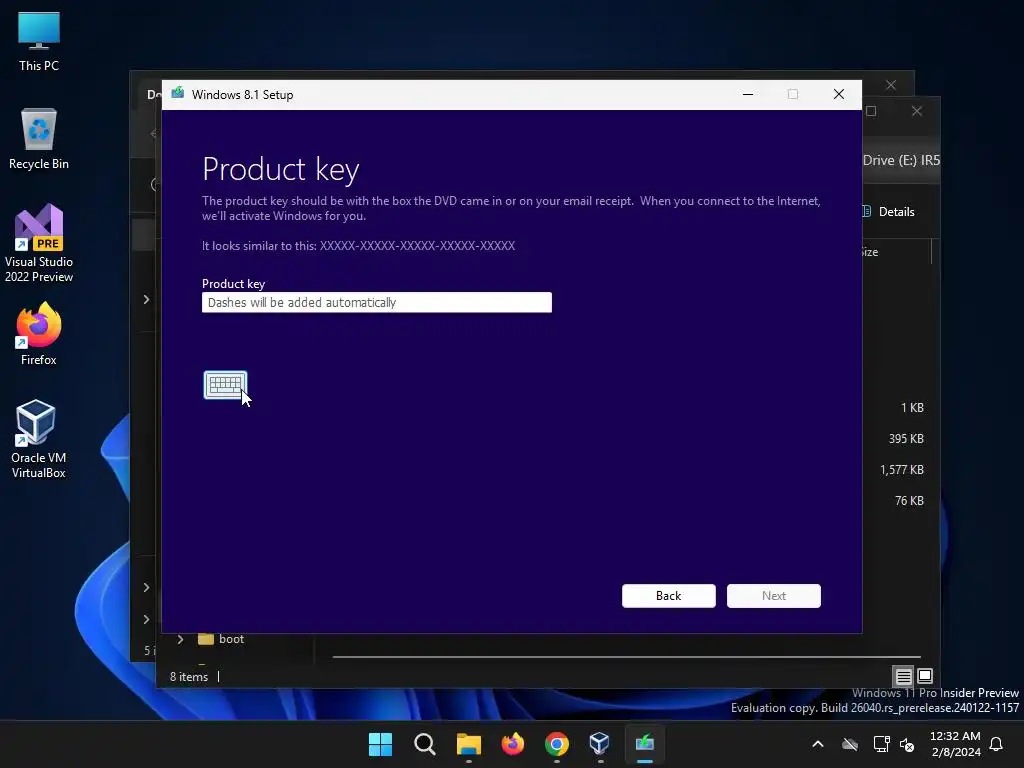
Task: Launch the Oracle VM VirtualBox desktop shortcut
Action: pos(39,439)
